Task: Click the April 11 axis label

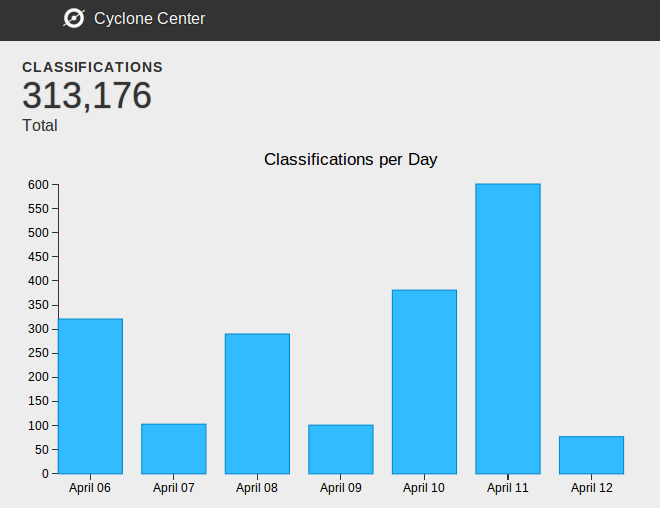Action: click(x=508, y=488)
